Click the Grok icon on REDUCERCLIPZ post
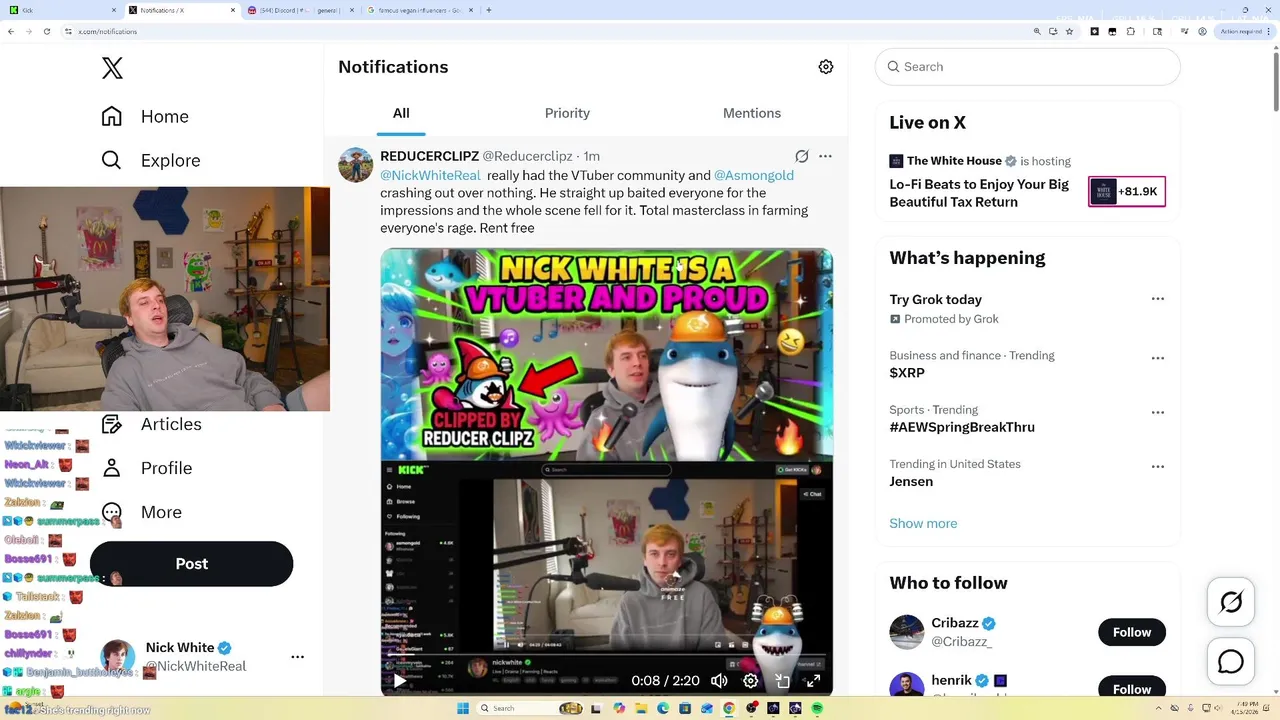Screen dimensions: 1280x720 801,156
